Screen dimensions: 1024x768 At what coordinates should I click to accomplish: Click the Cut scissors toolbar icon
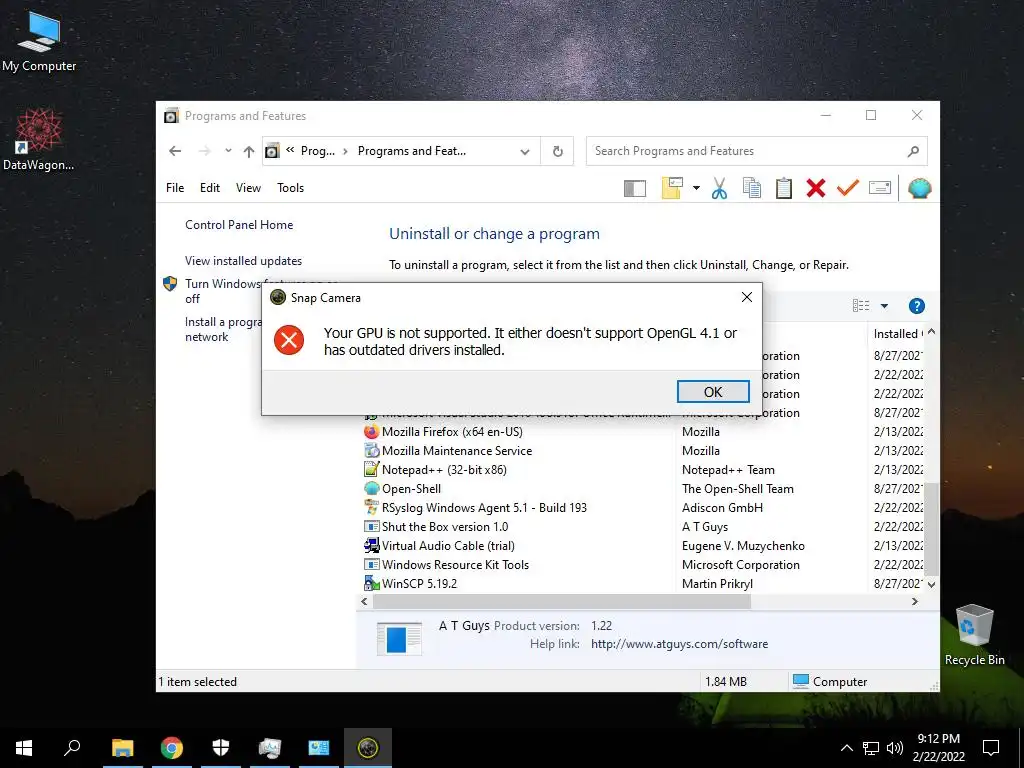(x=719, y=189)
